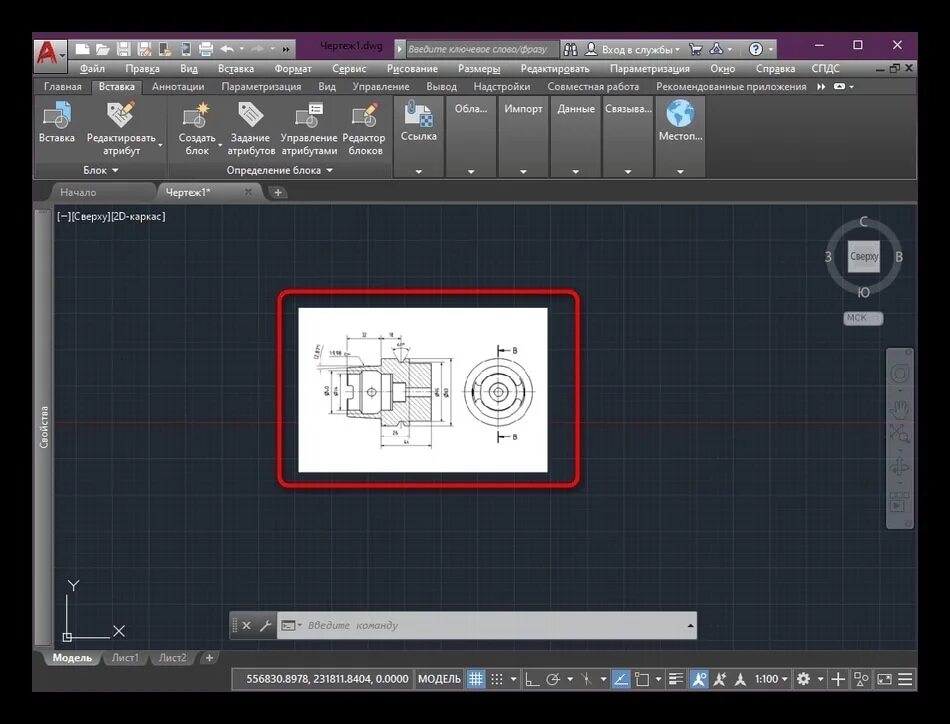This screenshot has width=950, height=724.
Task: Open the Начало file tab
Action: tap(78, 193)
